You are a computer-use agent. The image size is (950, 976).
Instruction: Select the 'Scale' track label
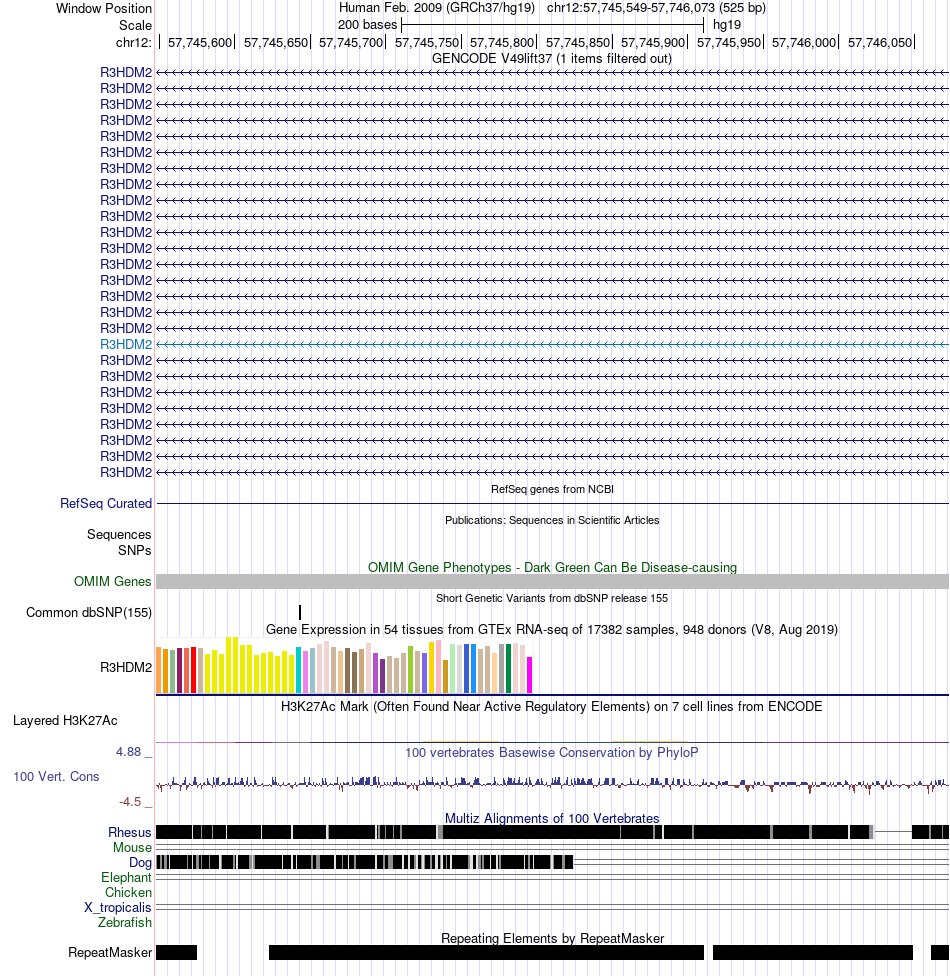pyautogui.click(x=135, y=26)
